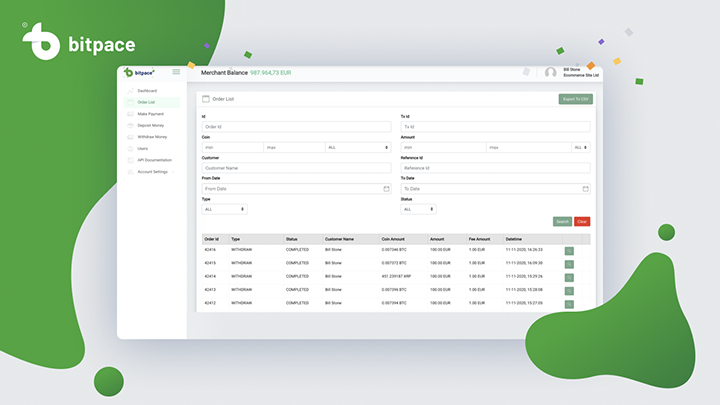View details of order 42415
Viewport: 720px width, 405px height.
(569, 264)
